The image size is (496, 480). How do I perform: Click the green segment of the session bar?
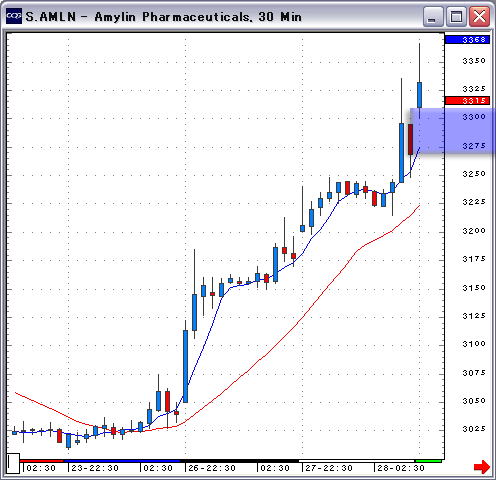[428, 461]
